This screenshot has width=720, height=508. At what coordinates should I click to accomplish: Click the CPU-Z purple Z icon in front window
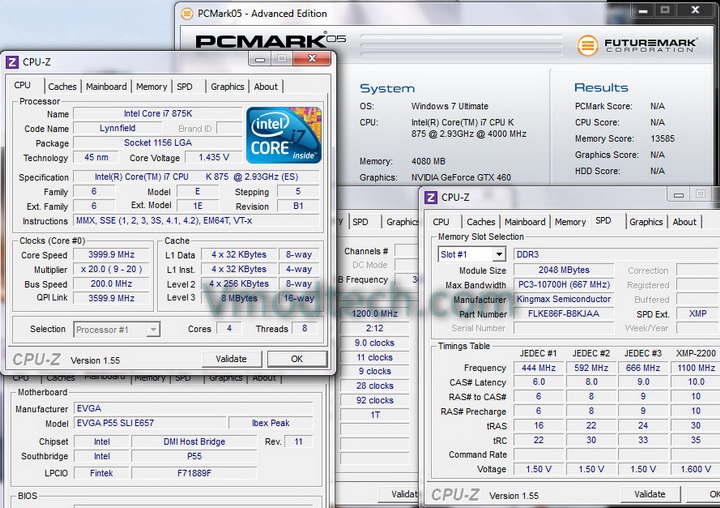pyautogui.click(x=12, y=62)
